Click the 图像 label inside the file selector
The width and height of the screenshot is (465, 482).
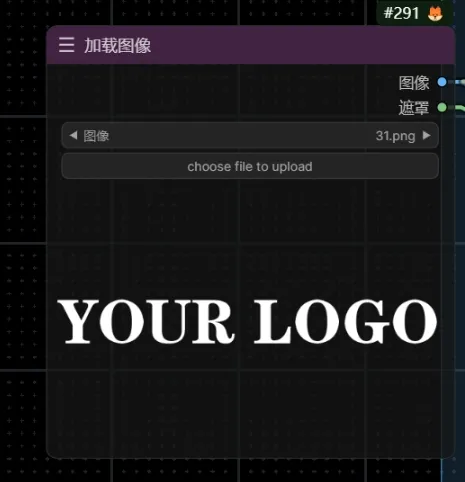[x=96, y=136]
